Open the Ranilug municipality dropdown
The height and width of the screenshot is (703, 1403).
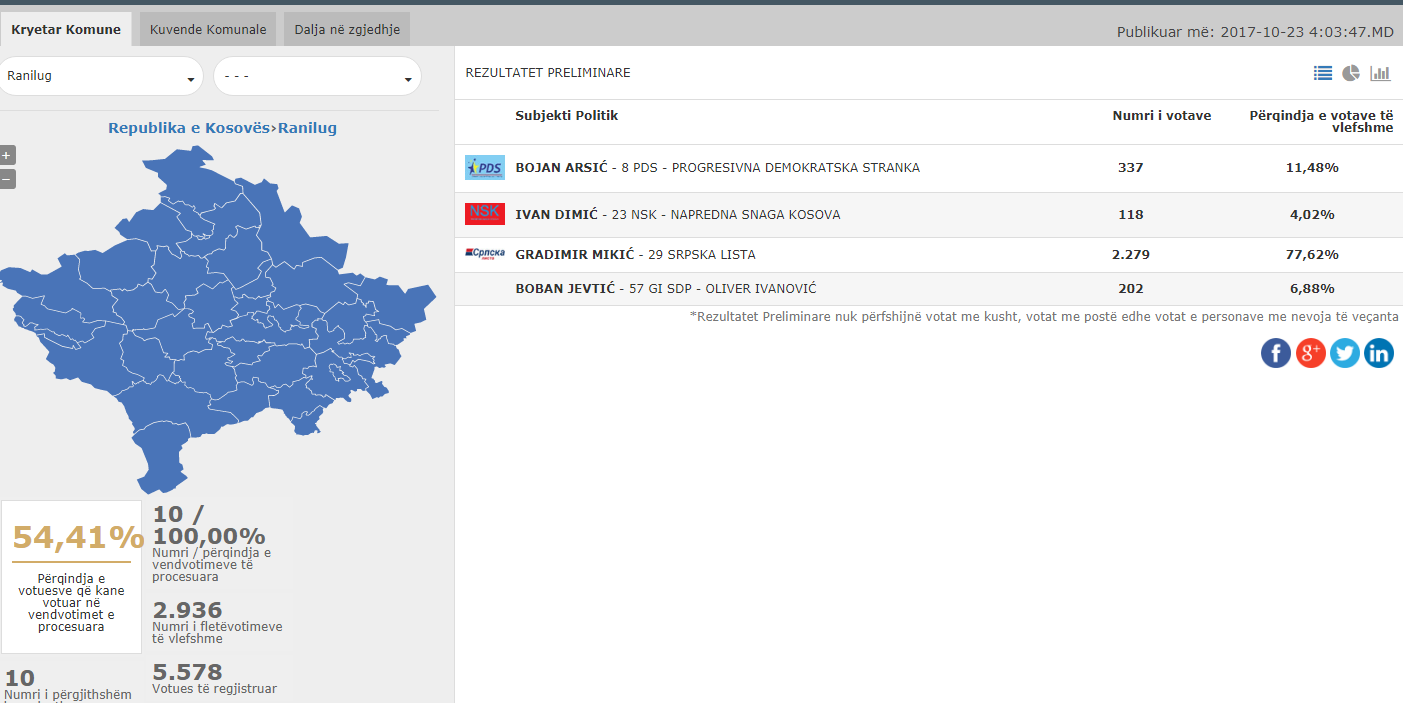click(x=101, y=76)
